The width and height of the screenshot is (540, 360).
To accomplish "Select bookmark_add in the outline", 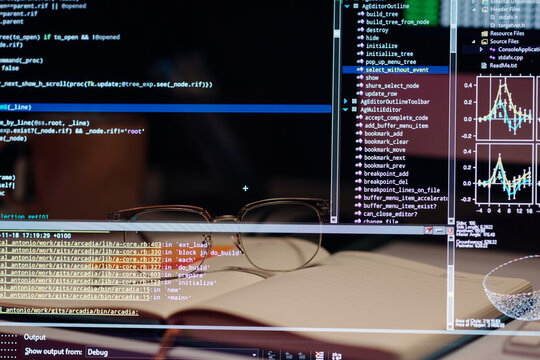I will [x=384, y=133].
